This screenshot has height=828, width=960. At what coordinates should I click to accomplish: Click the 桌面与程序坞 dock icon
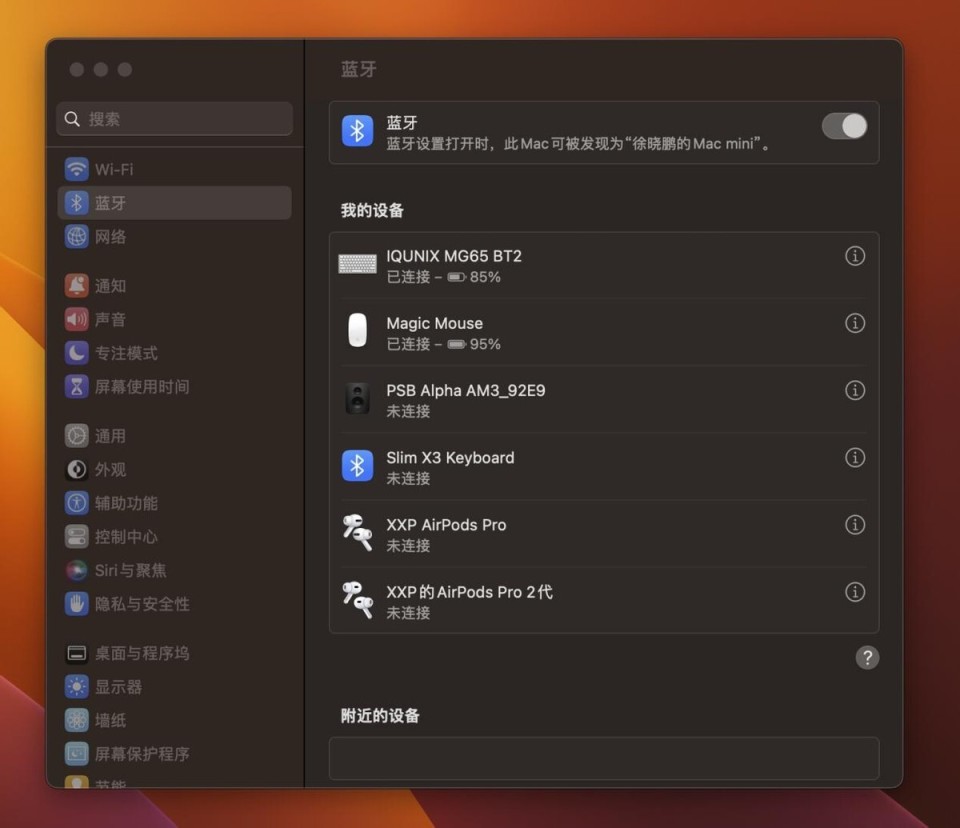pos(77,653)
